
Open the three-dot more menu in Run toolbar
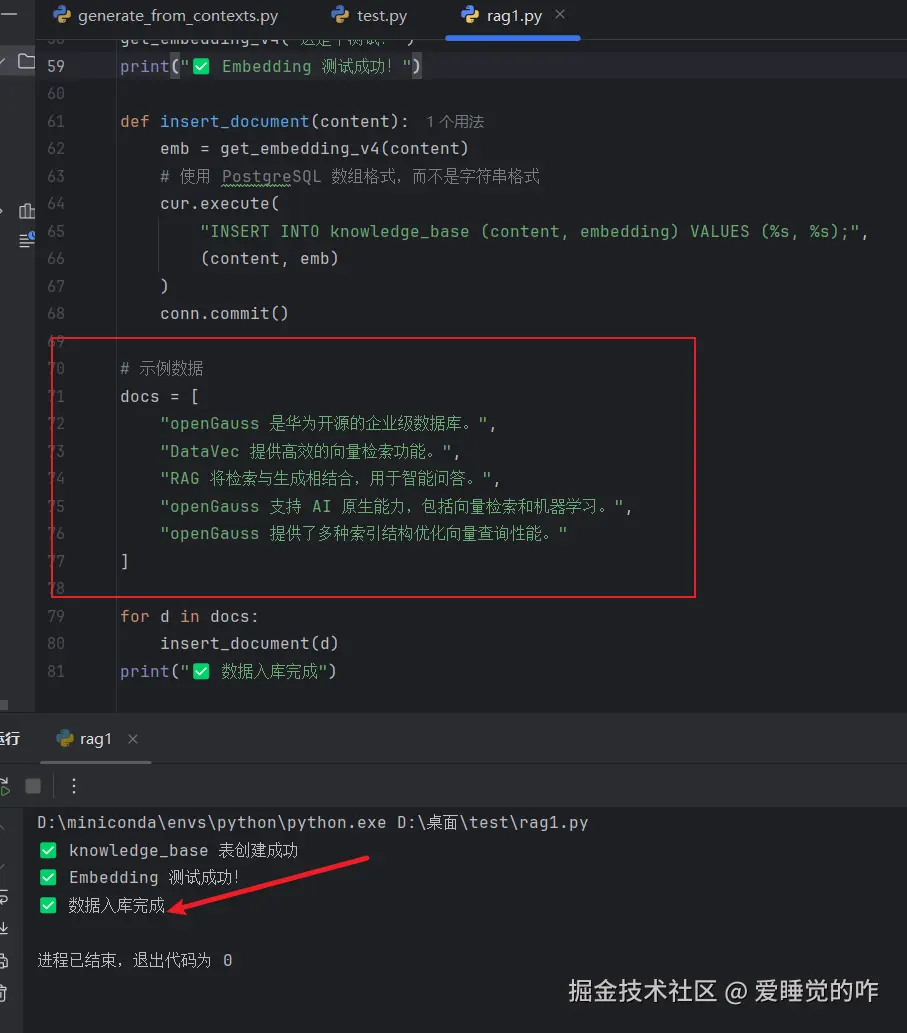pyautogui.click(x=74, y=786)
